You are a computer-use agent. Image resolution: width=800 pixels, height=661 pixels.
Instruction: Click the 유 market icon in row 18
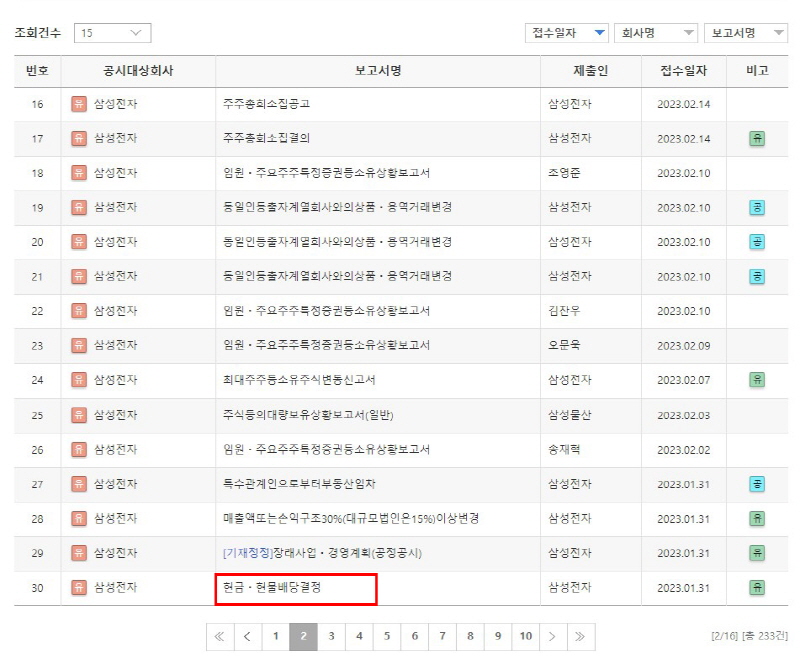point(79,173)
